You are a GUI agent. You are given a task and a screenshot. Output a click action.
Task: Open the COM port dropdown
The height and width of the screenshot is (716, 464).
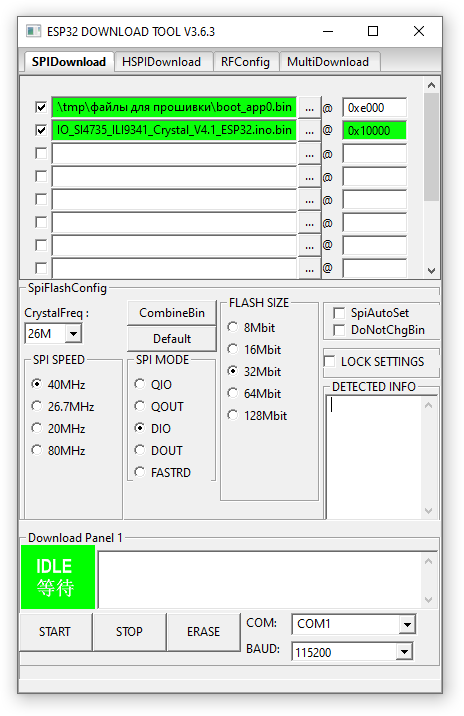coord(406,624)
